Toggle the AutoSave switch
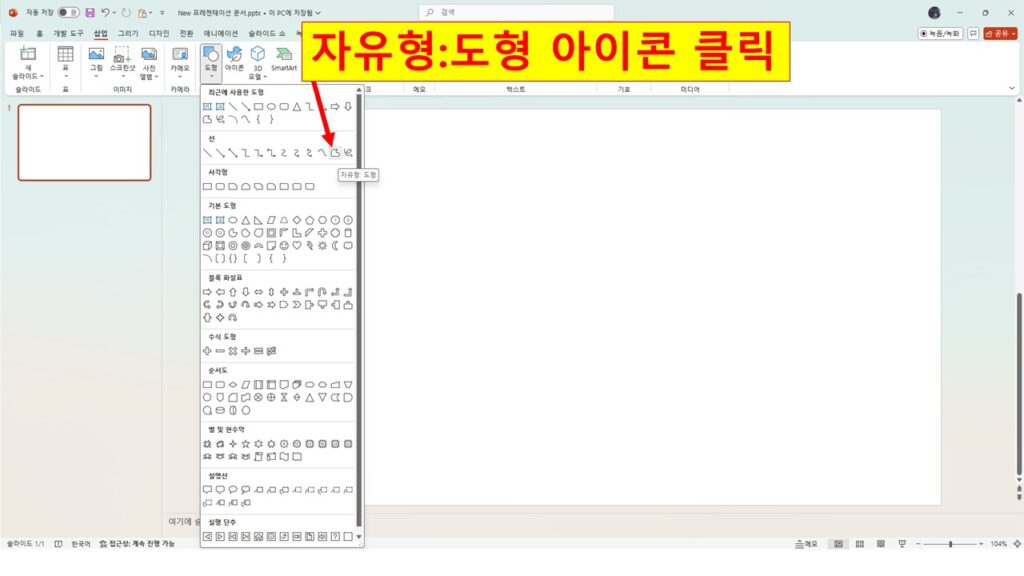This screenshot has width=1024, height=576. 68,12
